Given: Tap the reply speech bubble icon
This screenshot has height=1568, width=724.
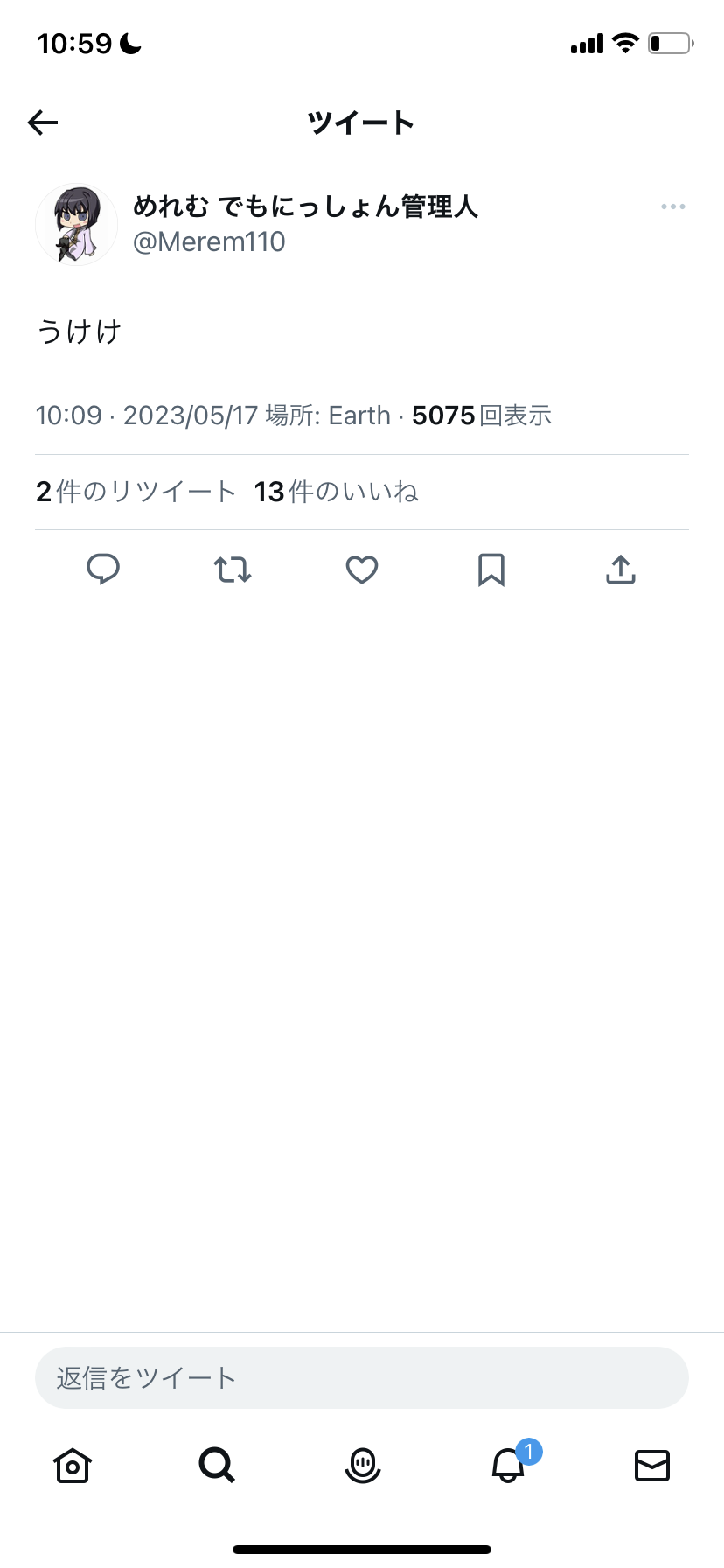Looking at the screenshot, I should coord(103,570).
